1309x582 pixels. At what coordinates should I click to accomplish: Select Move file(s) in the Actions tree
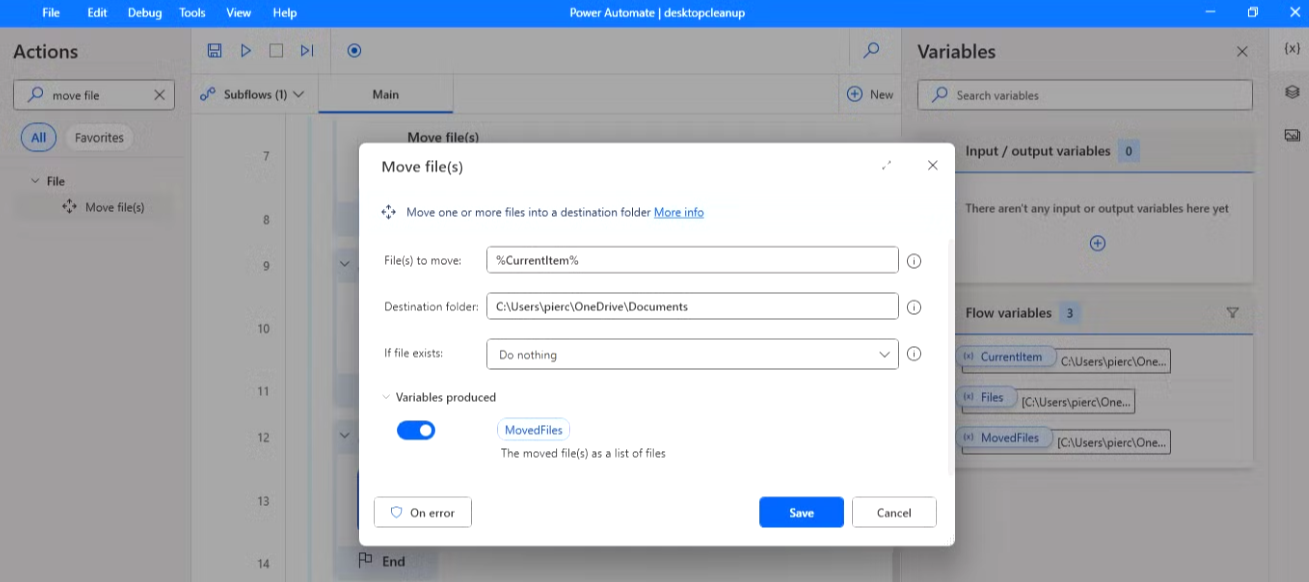click(x=104, y=207)
